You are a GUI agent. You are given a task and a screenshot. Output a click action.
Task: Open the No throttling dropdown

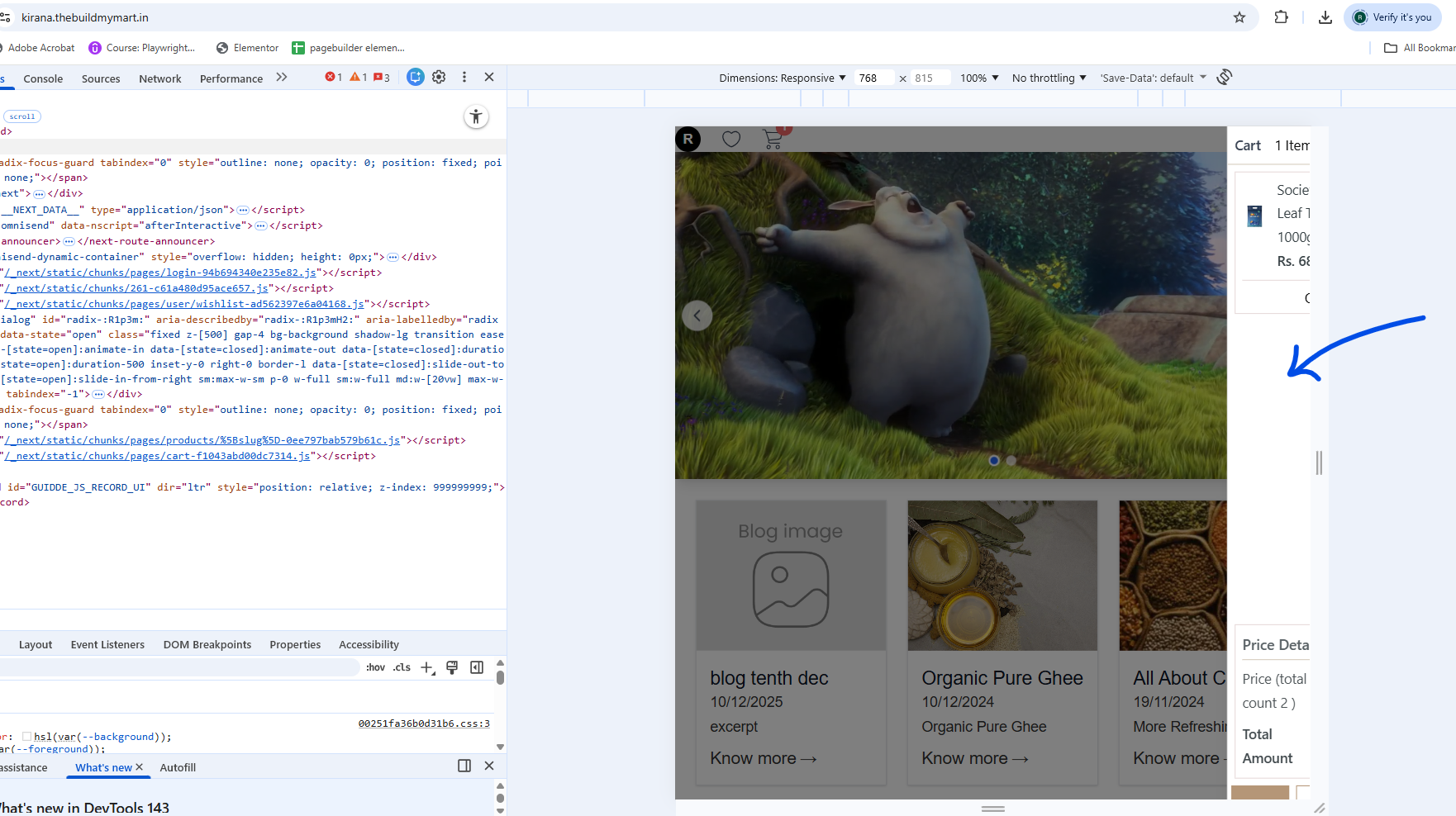[1049, 78]
